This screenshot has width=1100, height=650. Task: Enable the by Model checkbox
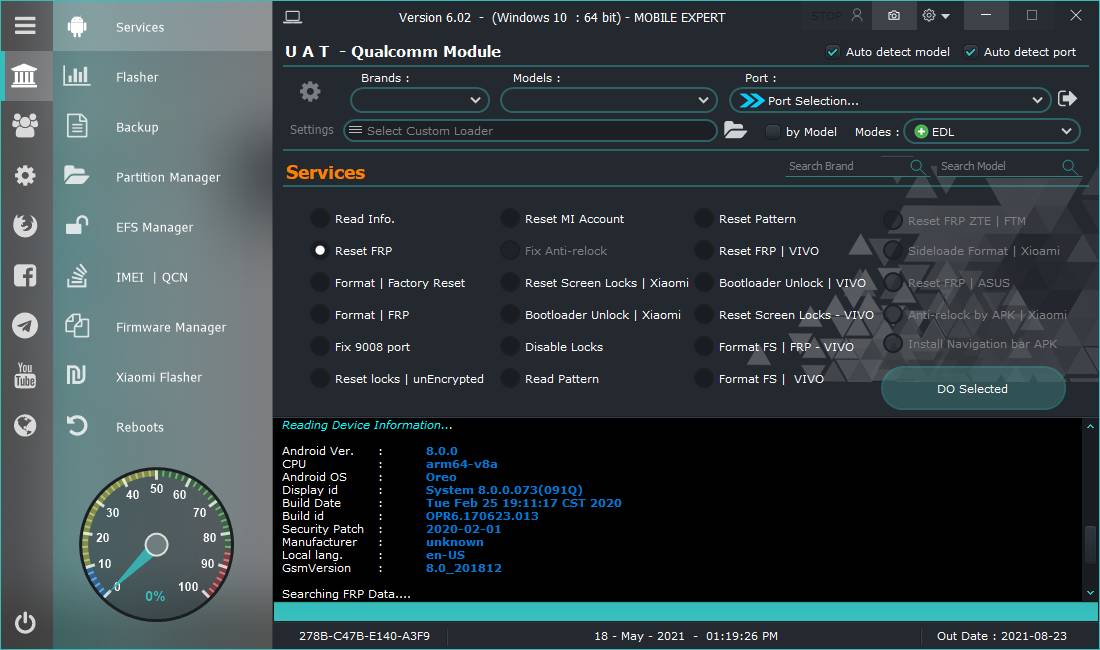pyautogui.click(x=772, y=132)
